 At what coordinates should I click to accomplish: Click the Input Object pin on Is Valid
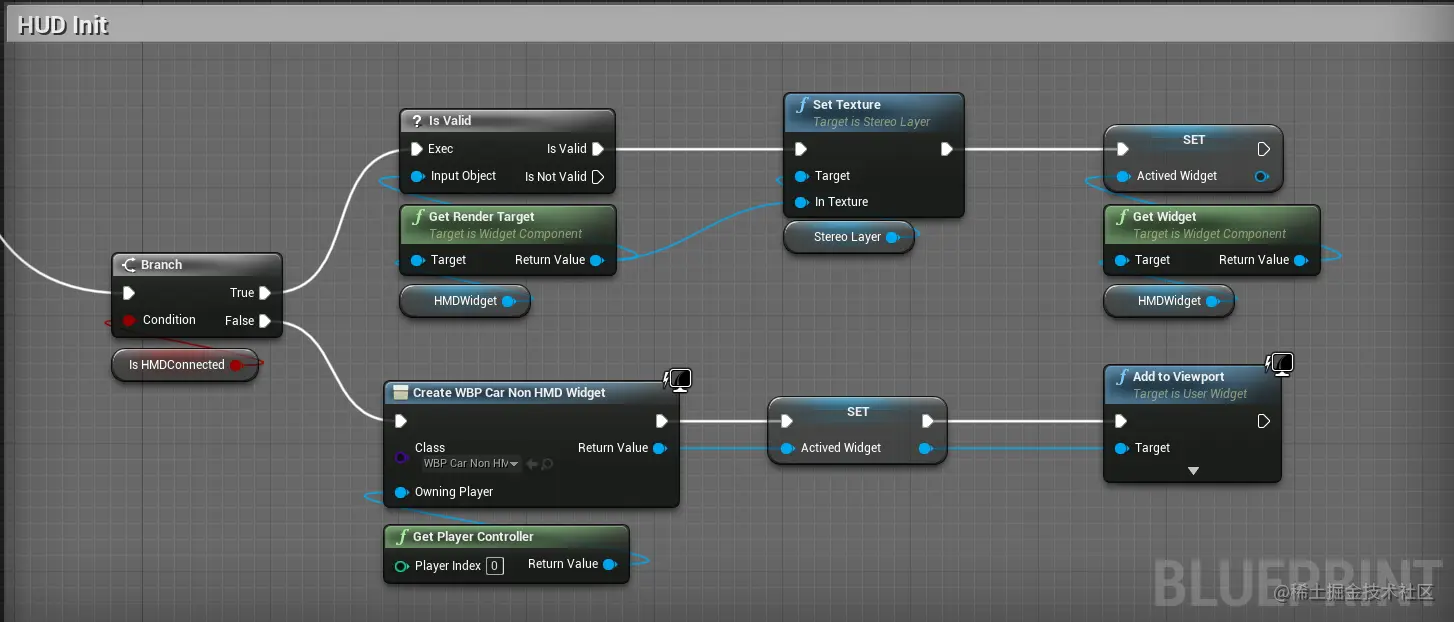tap(417, 176)
